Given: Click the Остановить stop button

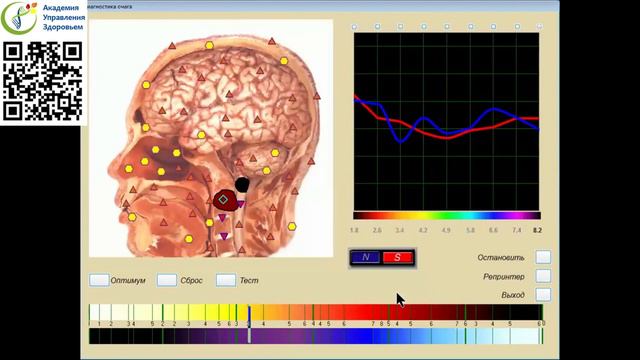Looking at the screenshot, I should pyautogui.click(x=543, y=257).
